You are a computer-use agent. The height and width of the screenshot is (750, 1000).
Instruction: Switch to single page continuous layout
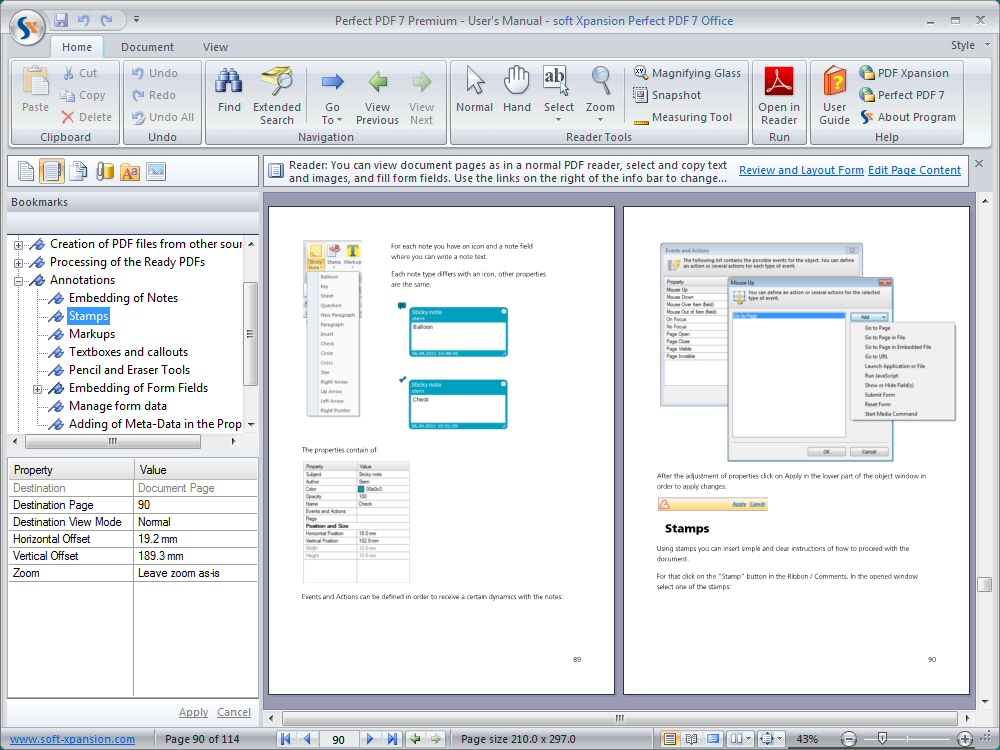click(x=669, y=739)
